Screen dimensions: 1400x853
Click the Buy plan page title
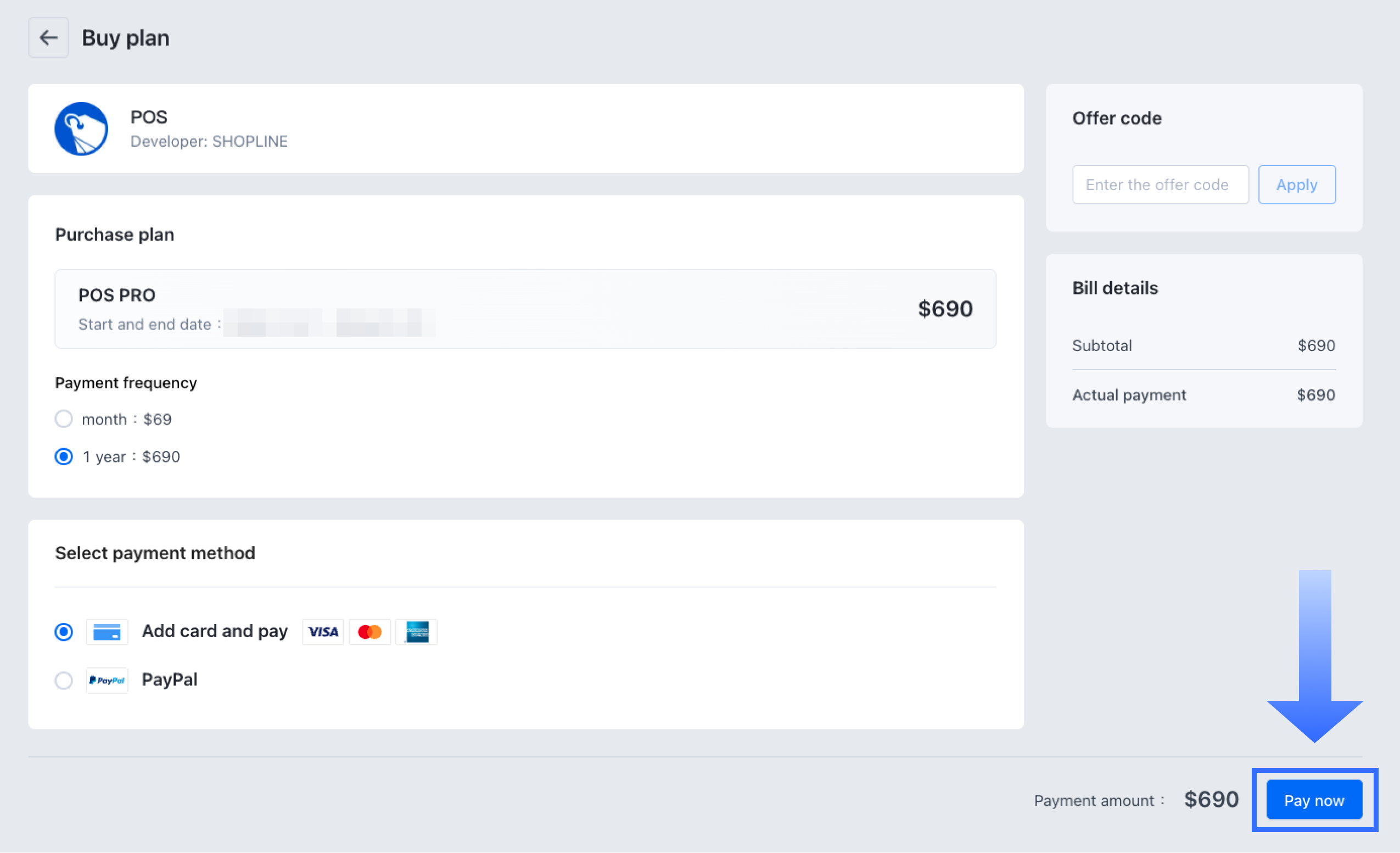[126, 38]
